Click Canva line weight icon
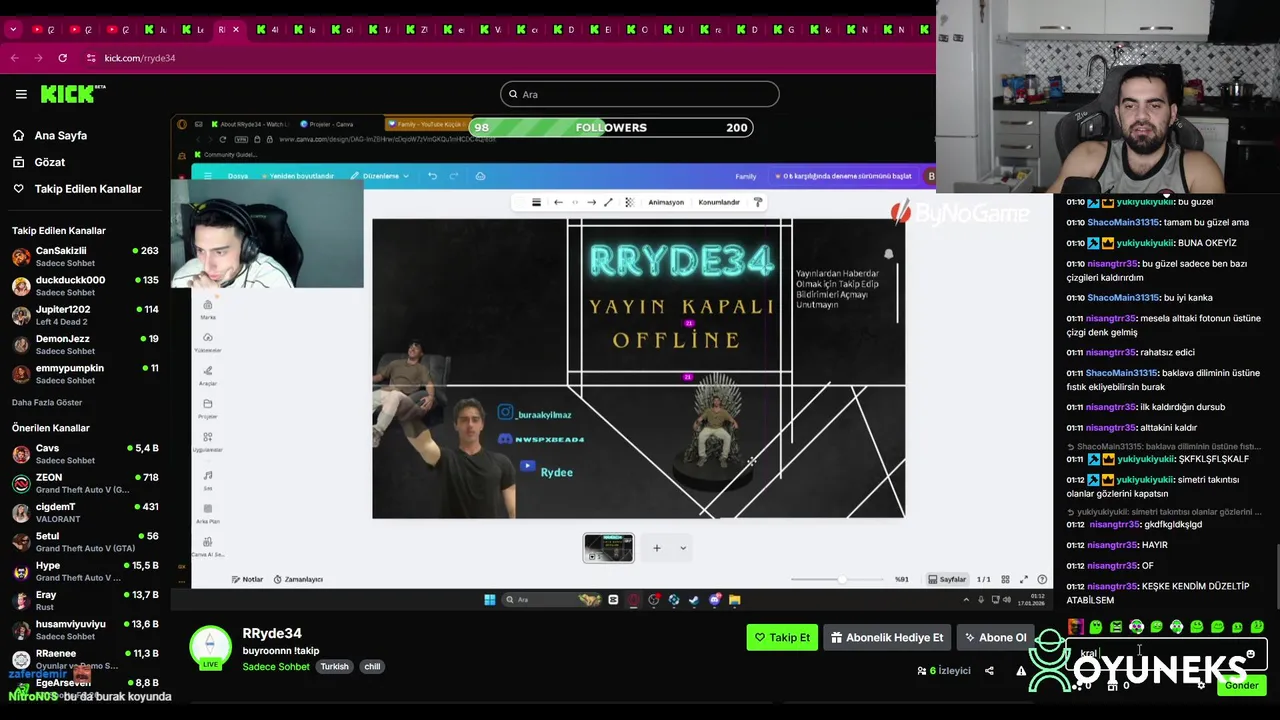The height and width of the screenshot is (720, 1280). [536, 202]
